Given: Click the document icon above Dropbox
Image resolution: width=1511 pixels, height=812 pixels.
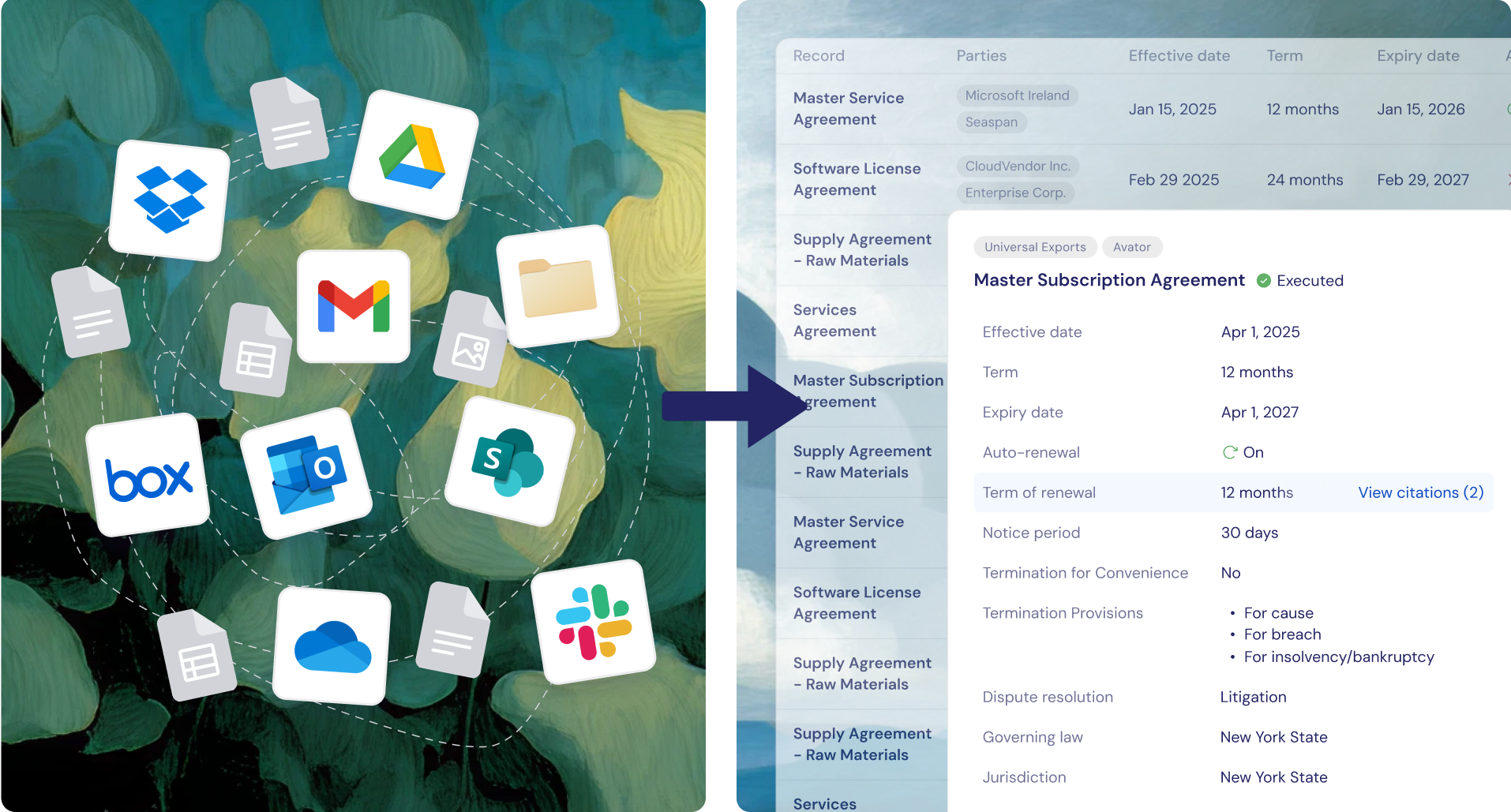Looking at the screenshot, I should [289, 124].
